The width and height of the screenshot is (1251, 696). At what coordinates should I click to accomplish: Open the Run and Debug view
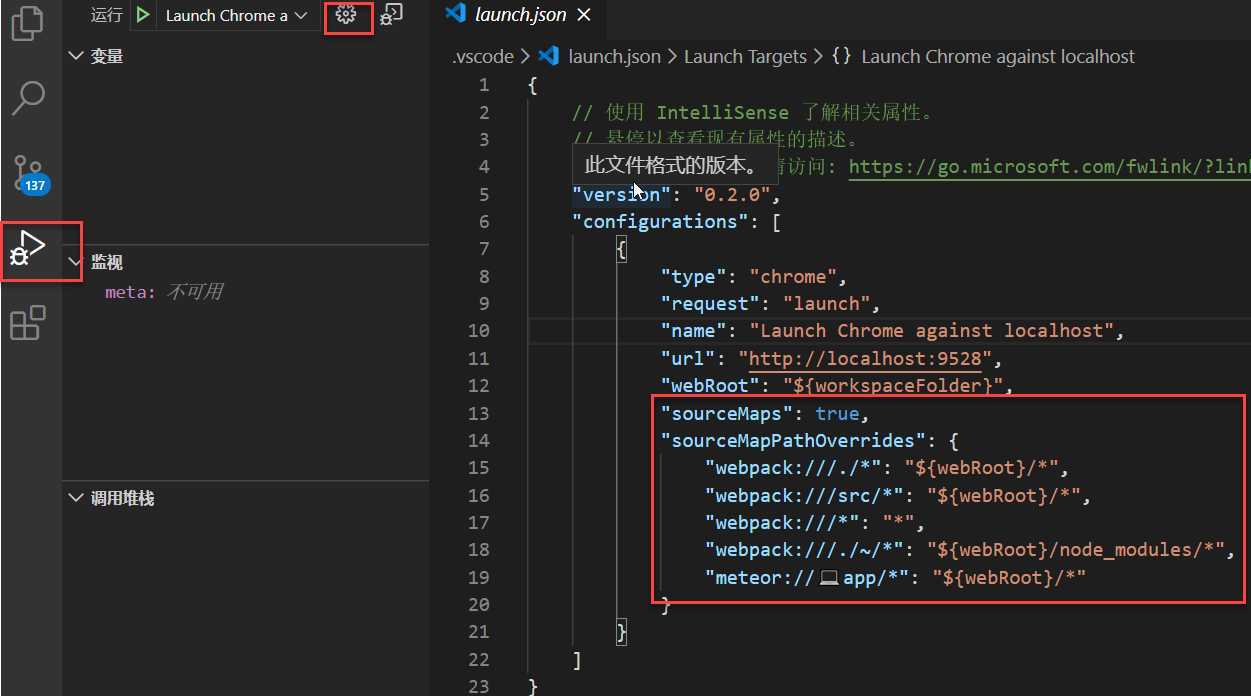[x=28, y=248]
